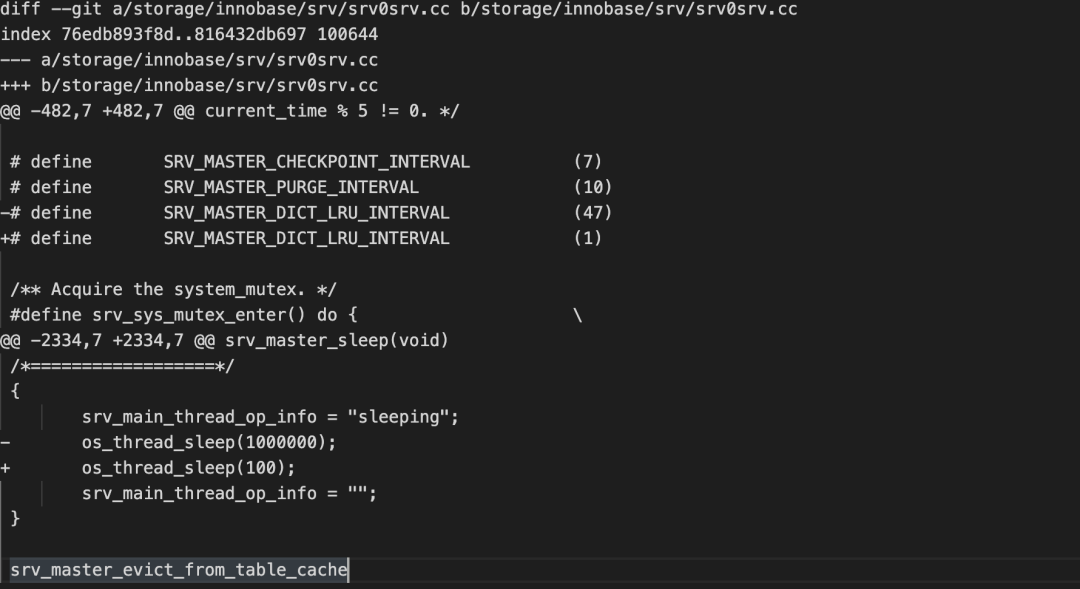The image size is (1080, 589).
Task: Click the srv_master_evict_from_table_cache search input
Action: click(x=179, y=571)
